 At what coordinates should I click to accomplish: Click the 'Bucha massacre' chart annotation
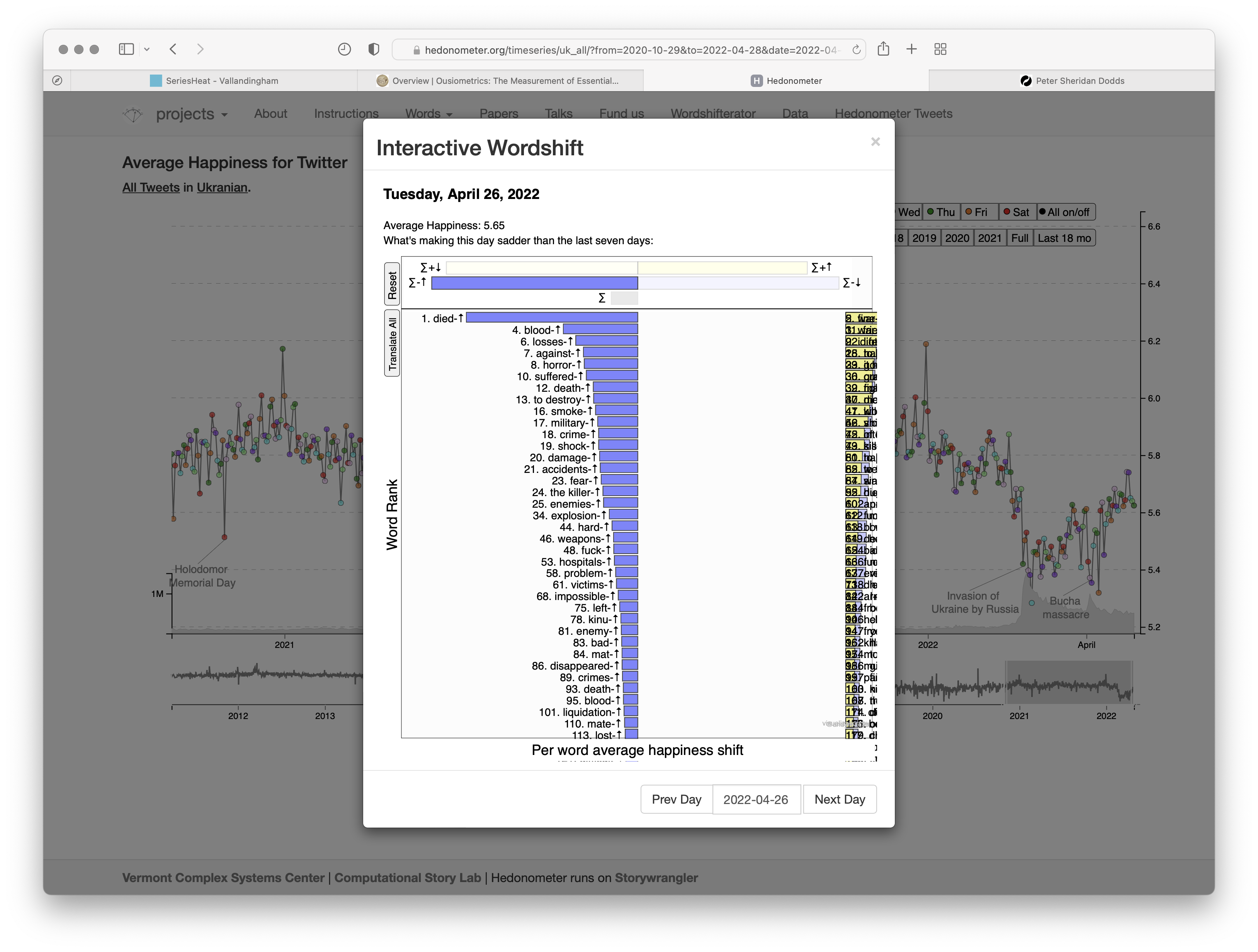1065,608
